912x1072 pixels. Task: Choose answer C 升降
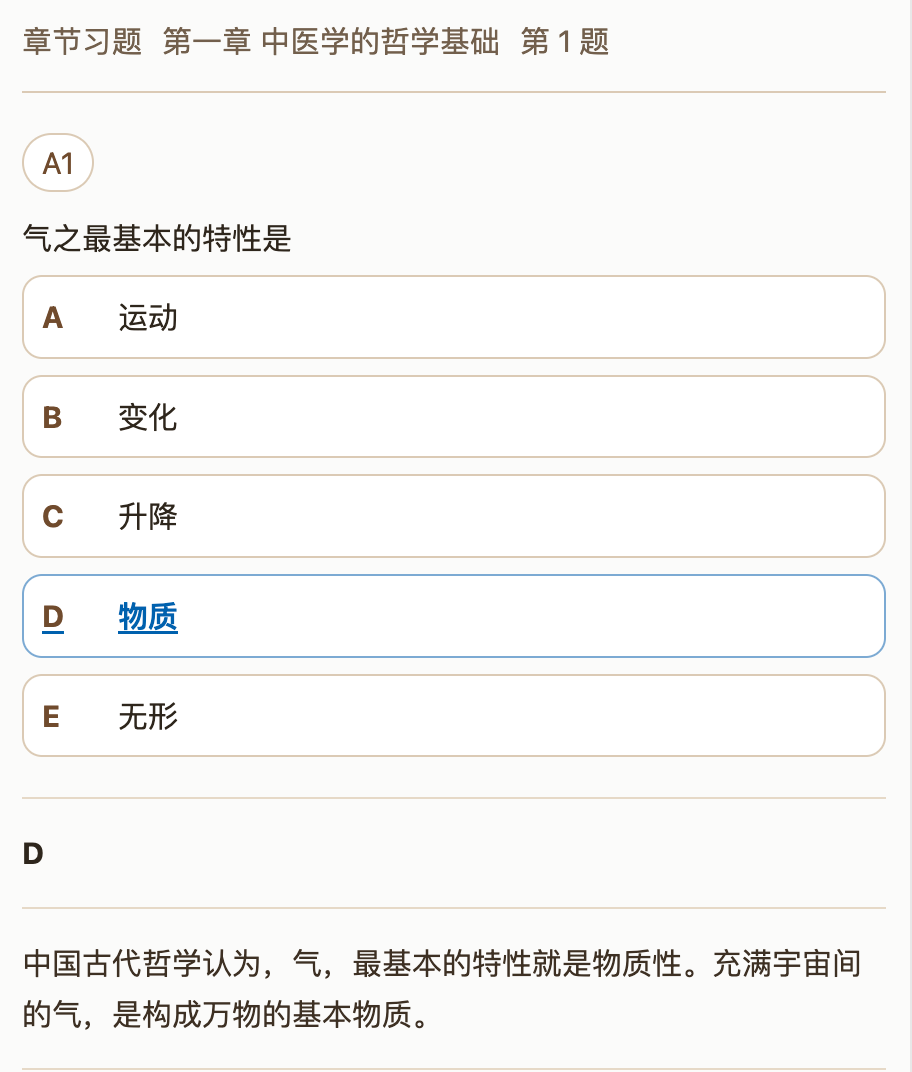coord(454,516)
